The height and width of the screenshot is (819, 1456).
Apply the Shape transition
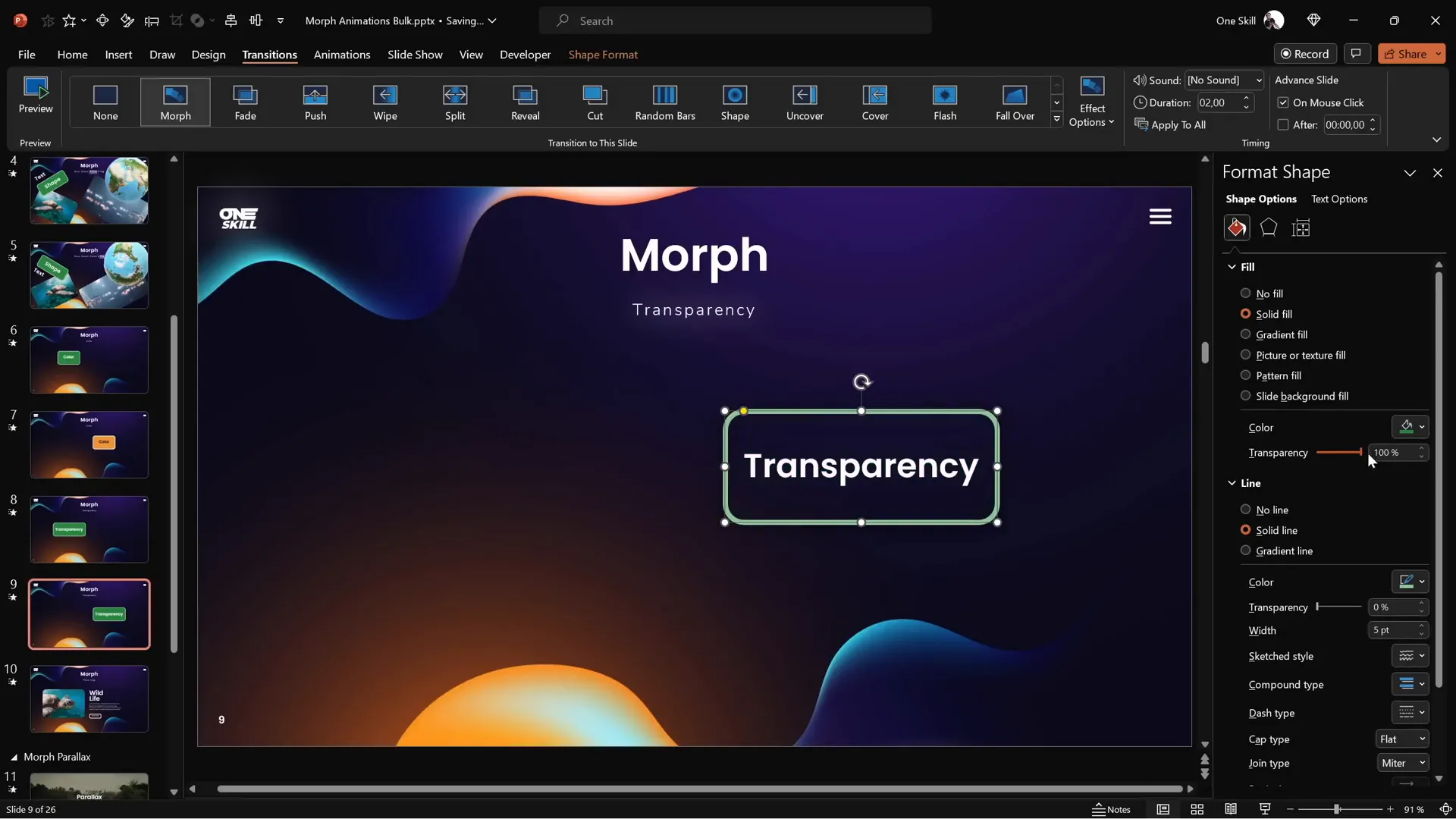[735, 102]
